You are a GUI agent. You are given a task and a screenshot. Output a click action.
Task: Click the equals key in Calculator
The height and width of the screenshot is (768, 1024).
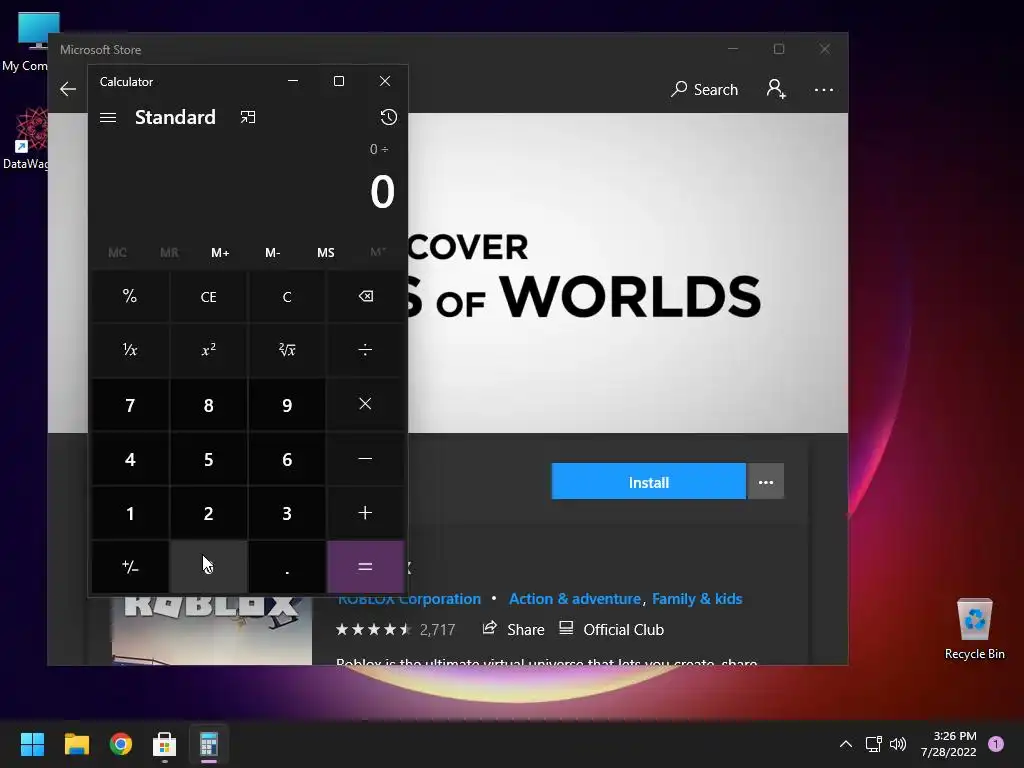tap(365, 567)
